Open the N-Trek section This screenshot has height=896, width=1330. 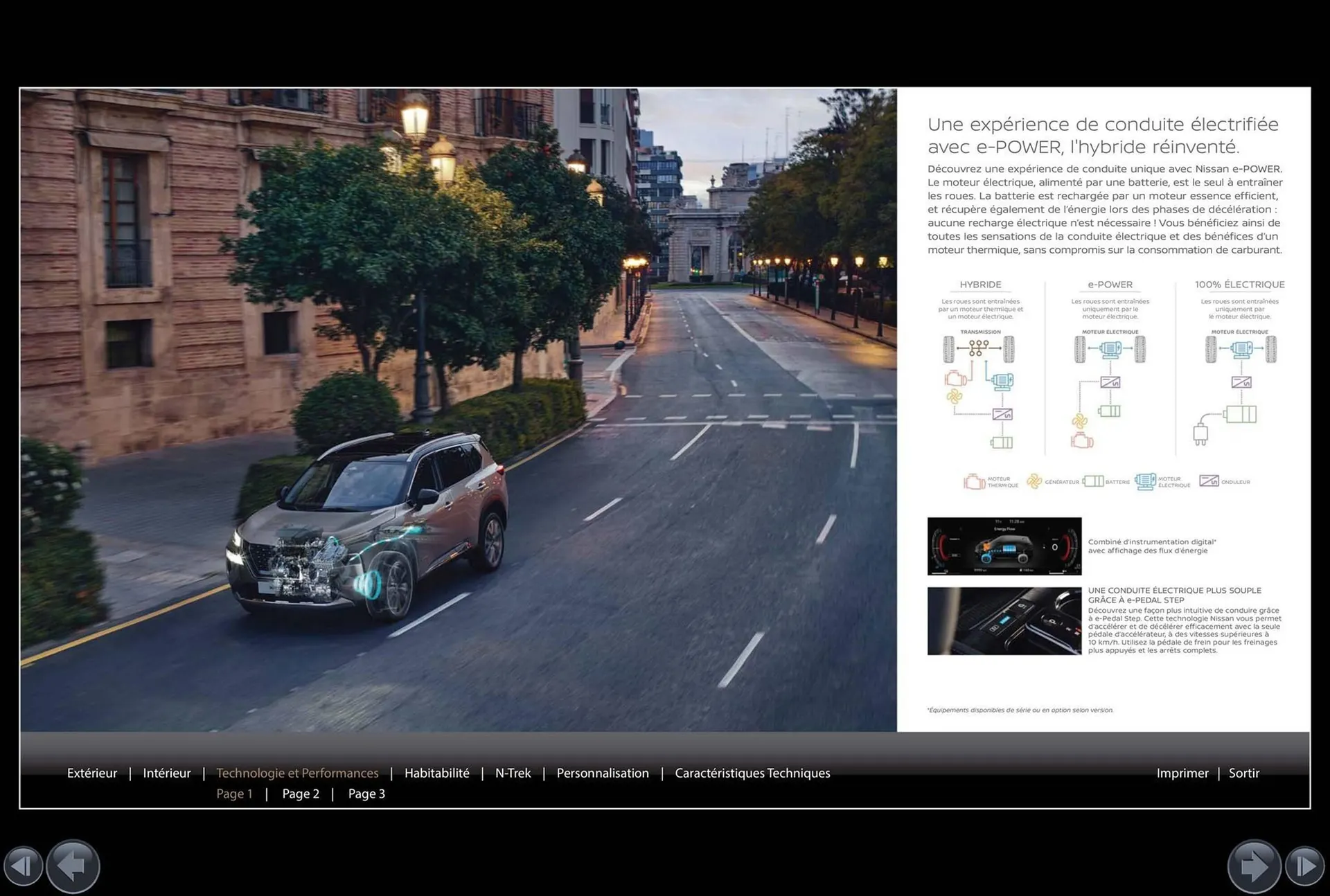(512, 773)
